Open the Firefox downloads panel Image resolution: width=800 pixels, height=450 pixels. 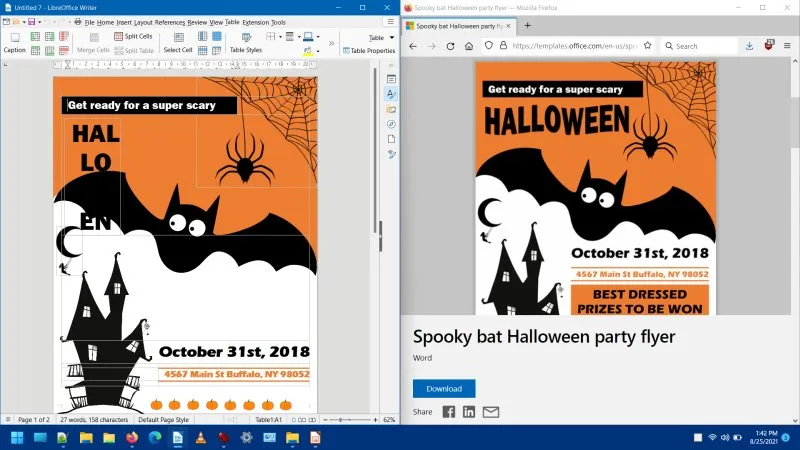[750, 46]
